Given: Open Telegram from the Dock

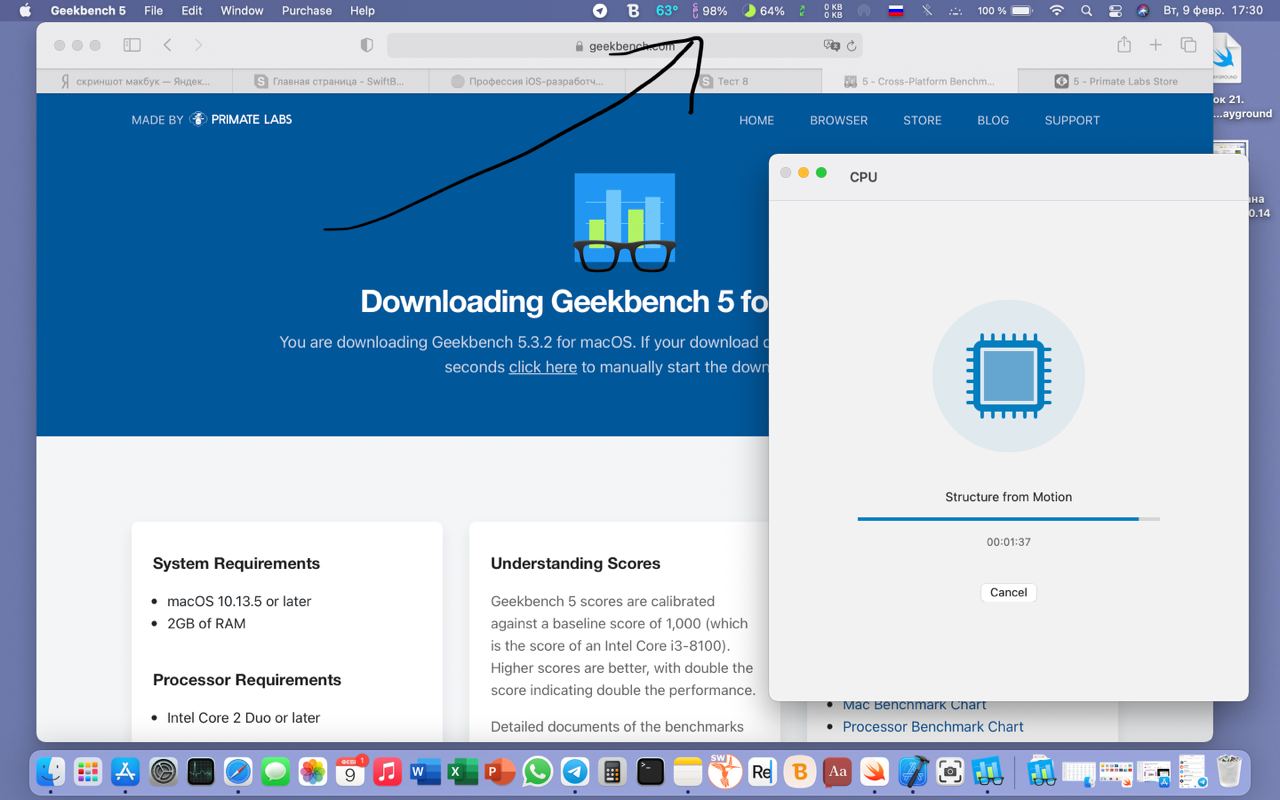Looking at the screenshot, I should (x=575, y=771).
